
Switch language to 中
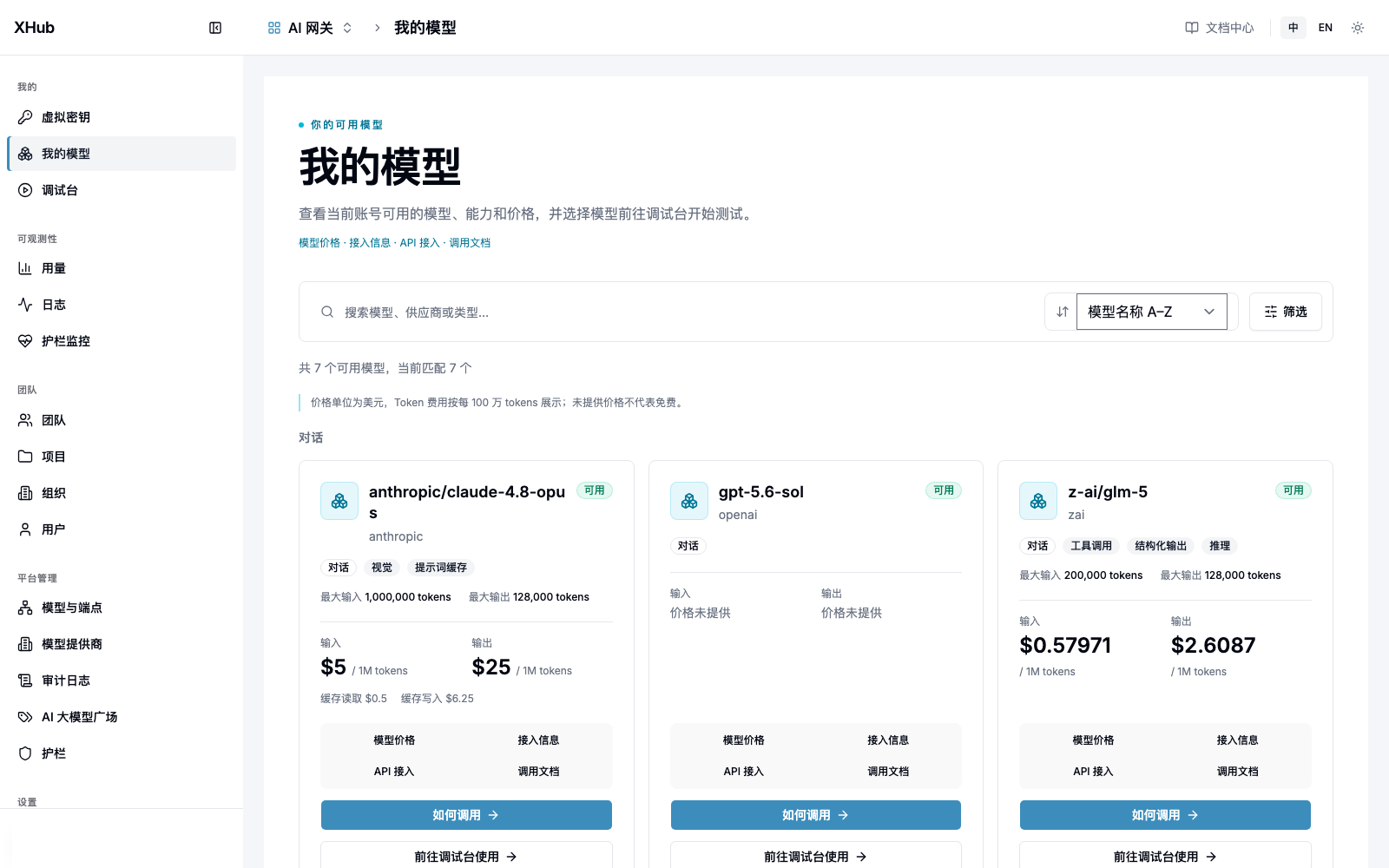coord(1294,28)
